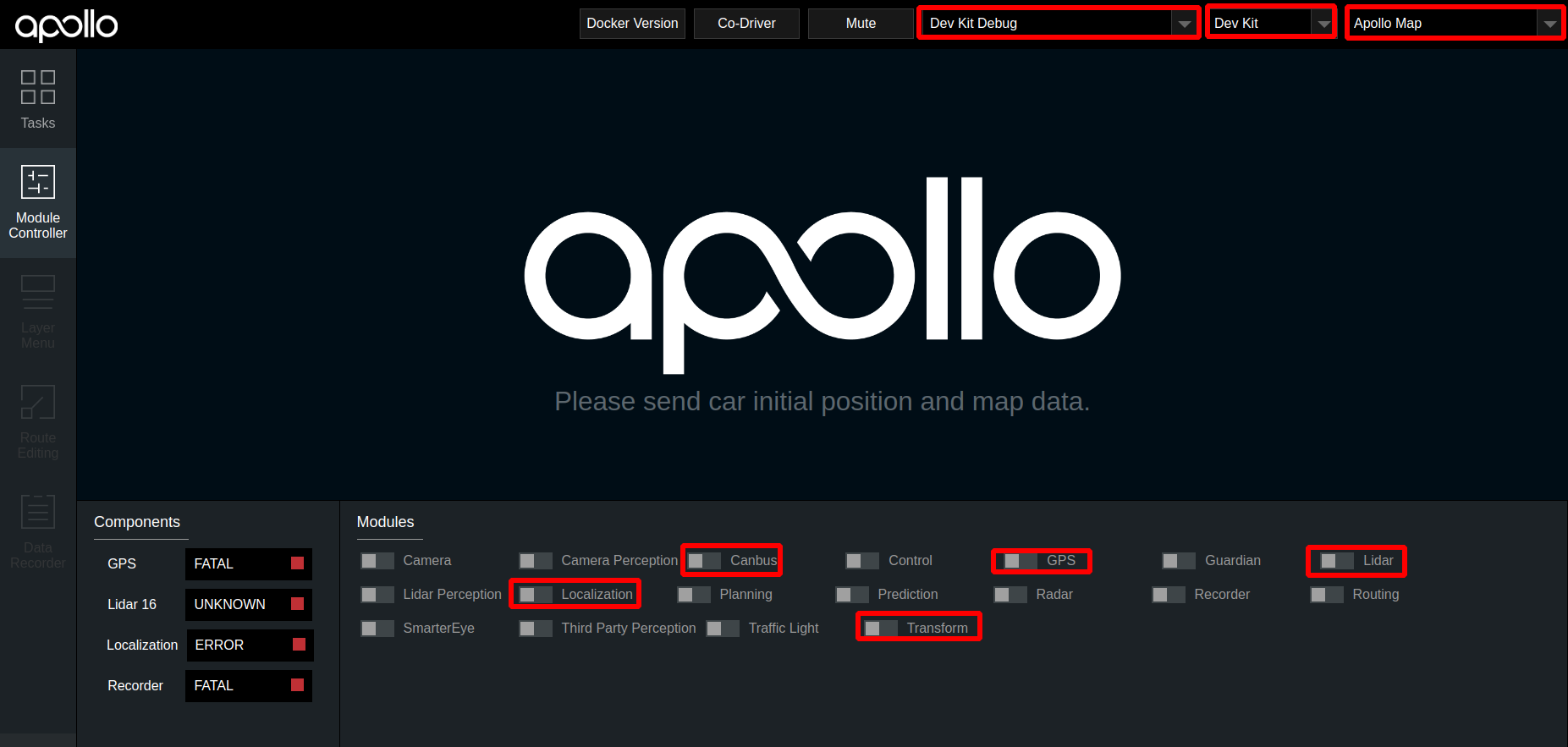The height and width of the screenshot is (747, 1568).
Task: Open the Dev Kit vehicle dropdown
Action: pos(1271,23)
